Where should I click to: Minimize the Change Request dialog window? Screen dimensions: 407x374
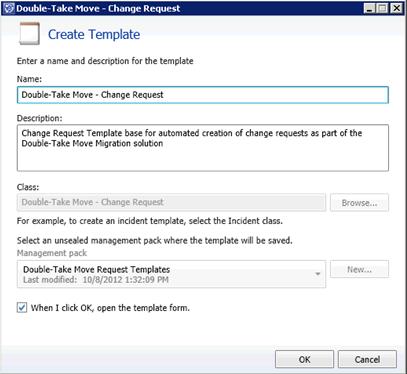pyautogui.click(x=369, y=8)
